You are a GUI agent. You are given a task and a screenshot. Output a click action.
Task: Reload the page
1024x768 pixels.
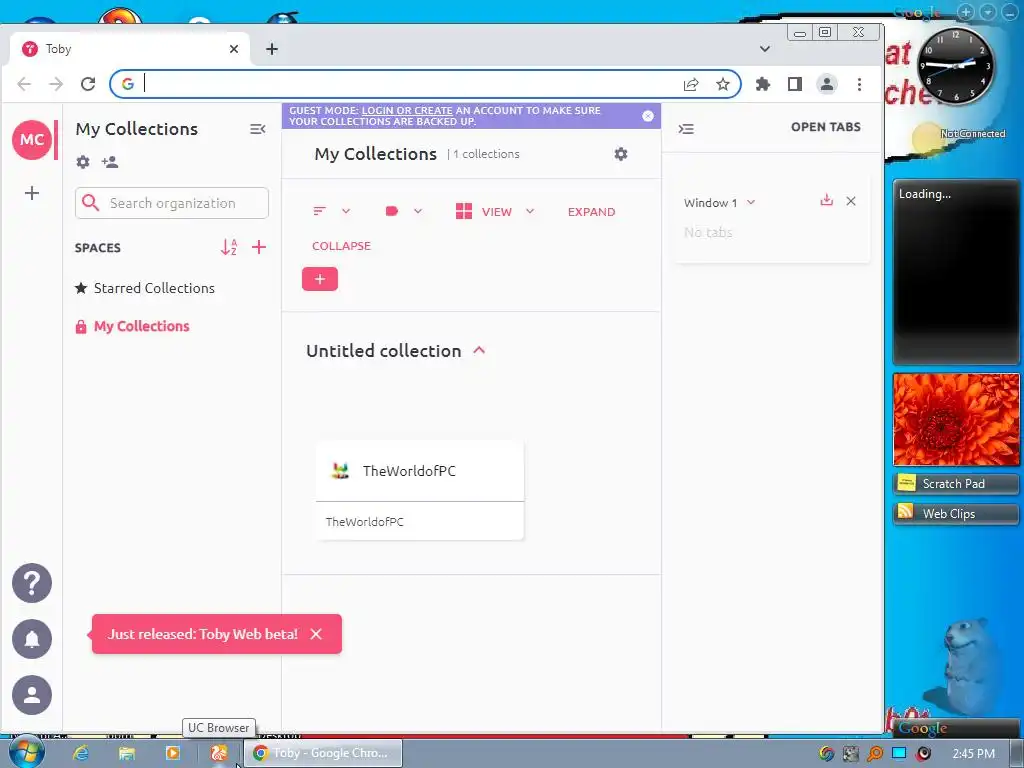point(88,84)
